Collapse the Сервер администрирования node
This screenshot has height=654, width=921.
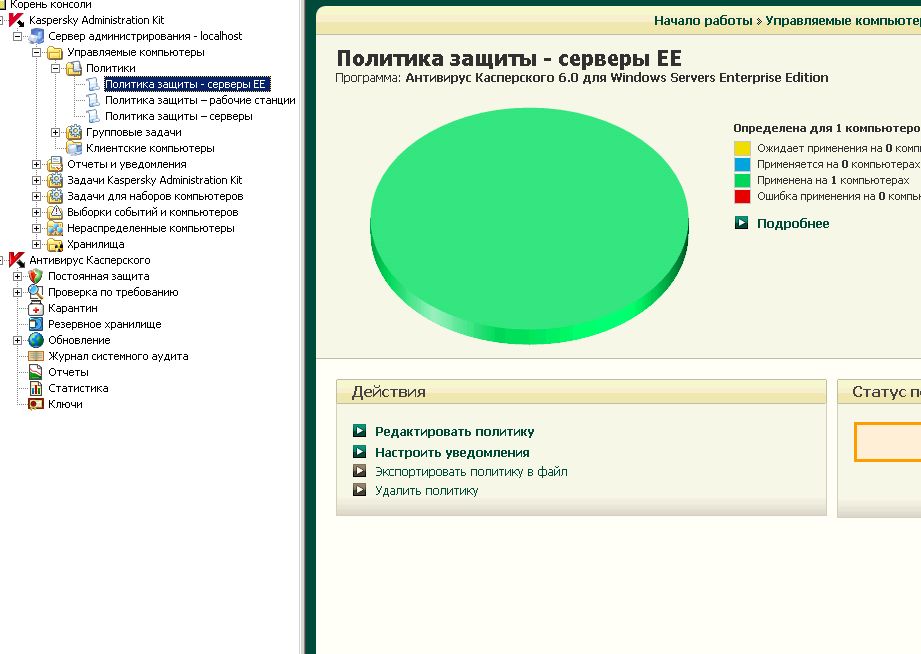[x=18, y=36]
